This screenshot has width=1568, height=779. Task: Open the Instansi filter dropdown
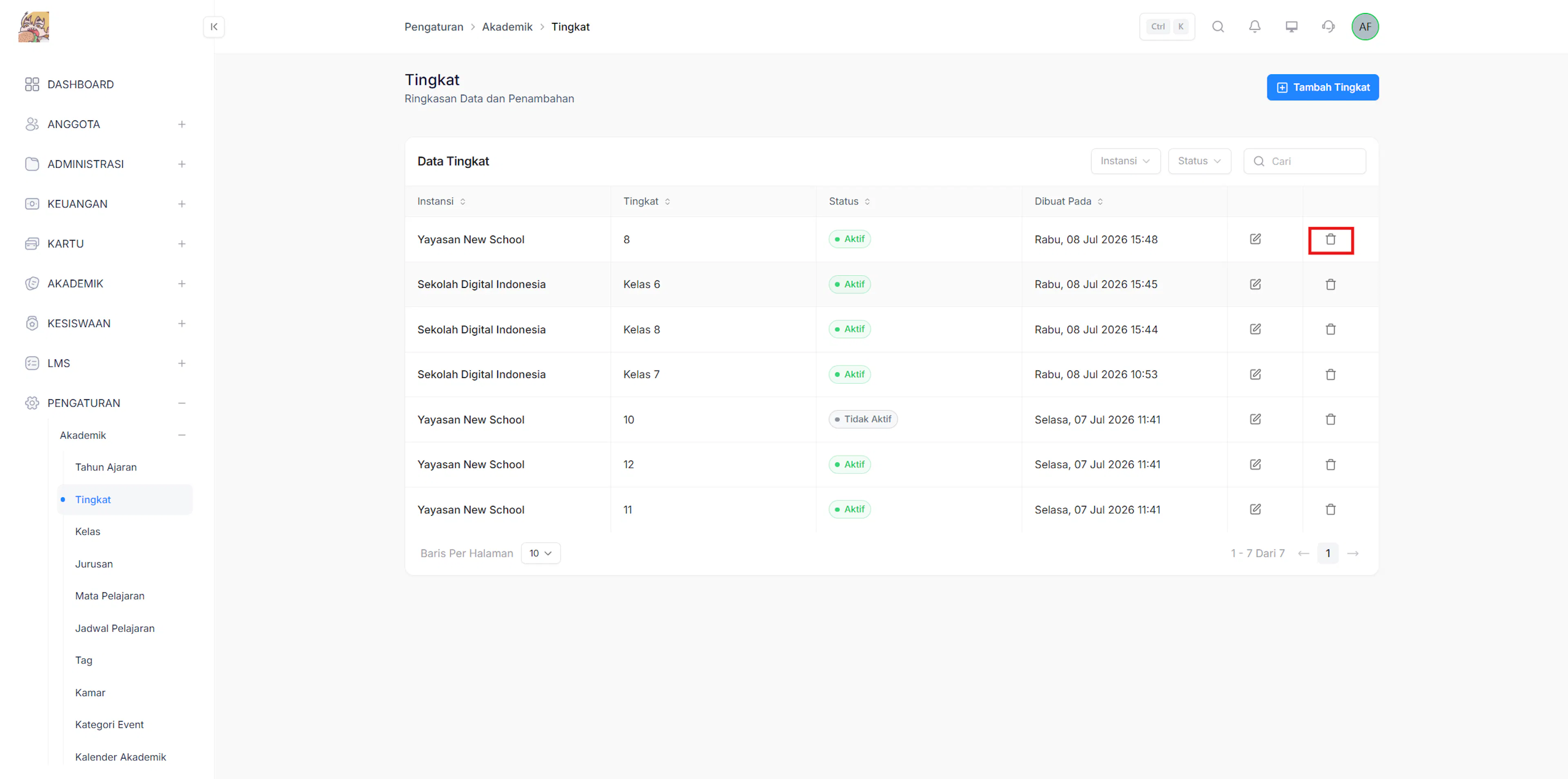[x=1125, y=161]
